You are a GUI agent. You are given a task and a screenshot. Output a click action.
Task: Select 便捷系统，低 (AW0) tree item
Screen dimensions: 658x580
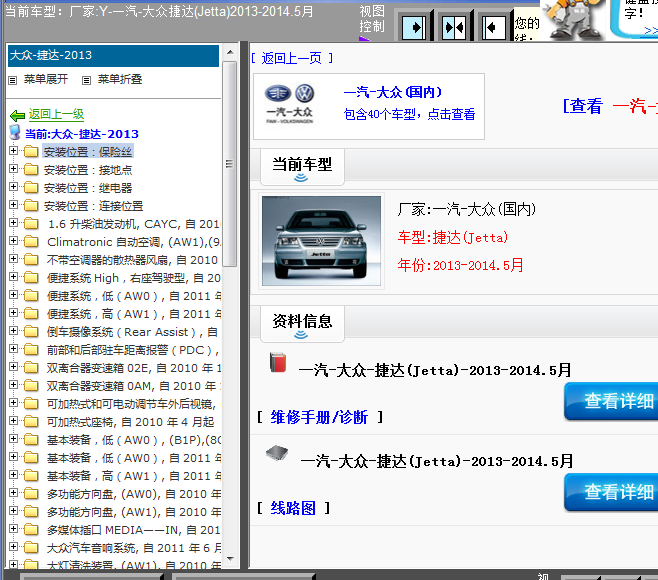coord(134,296)
